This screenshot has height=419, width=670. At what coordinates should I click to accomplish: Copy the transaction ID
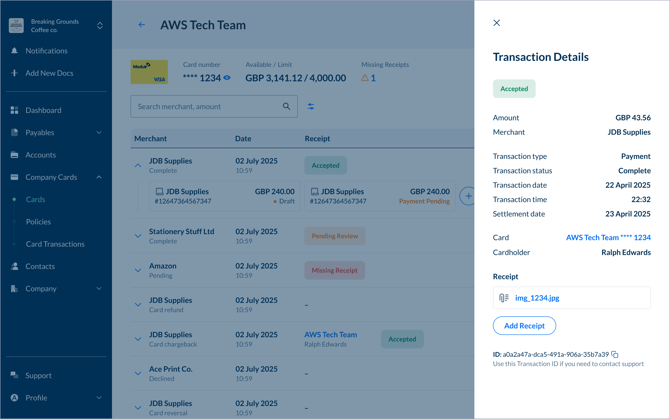pyautogui.click(x=615, y=354)
